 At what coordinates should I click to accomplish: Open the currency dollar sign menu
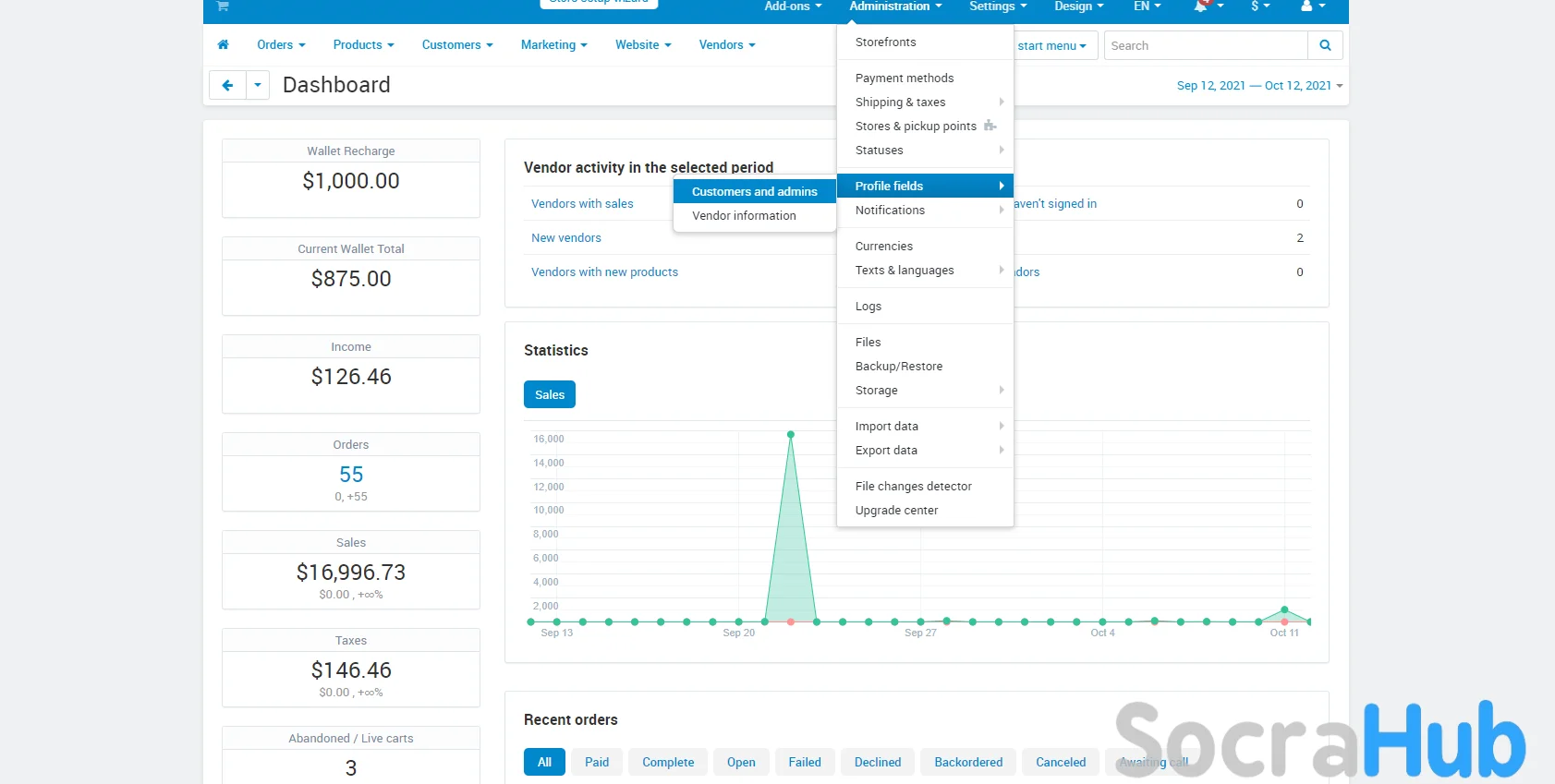1259,6
